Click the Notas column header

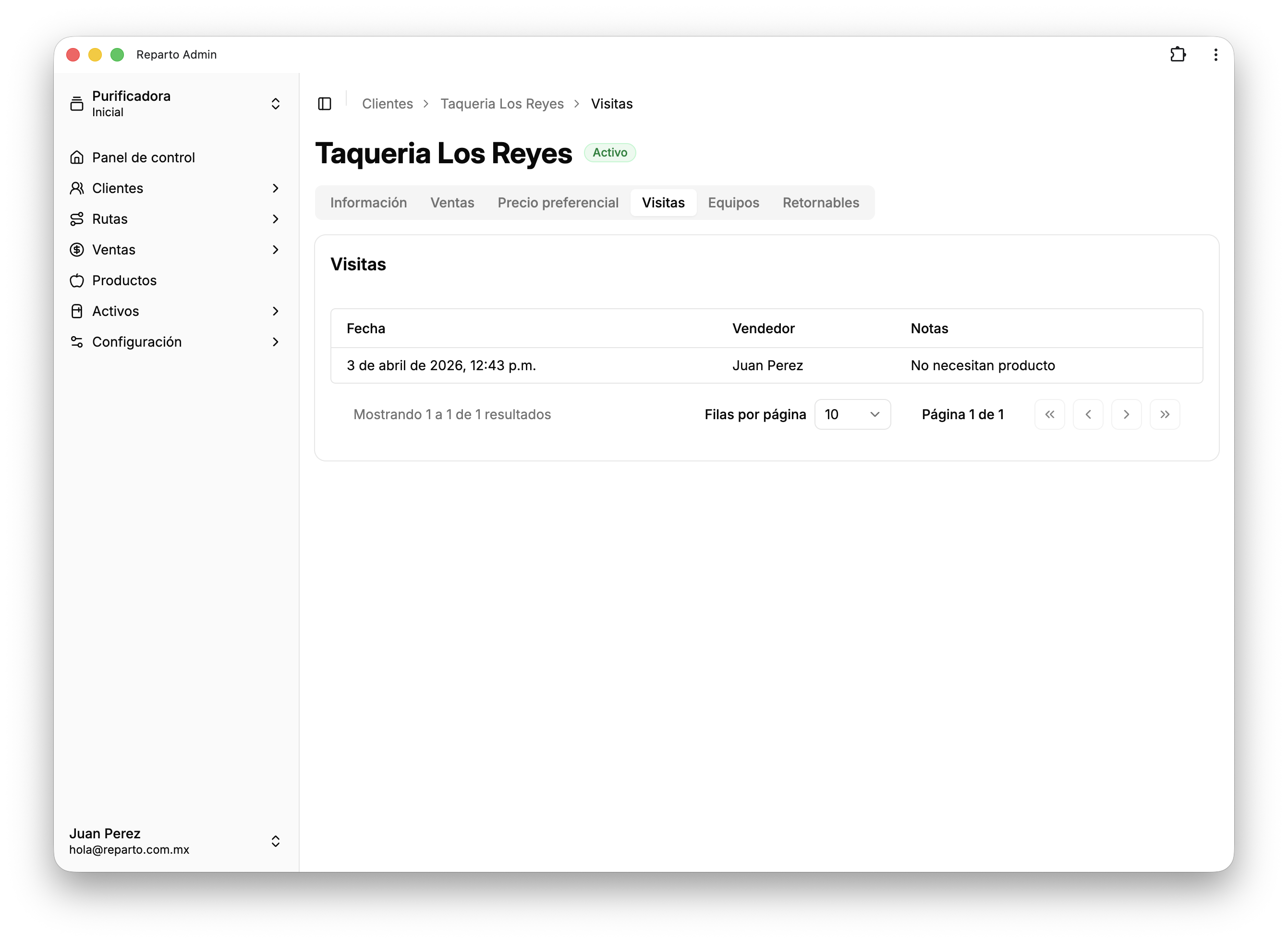click(x=929, y=329)
